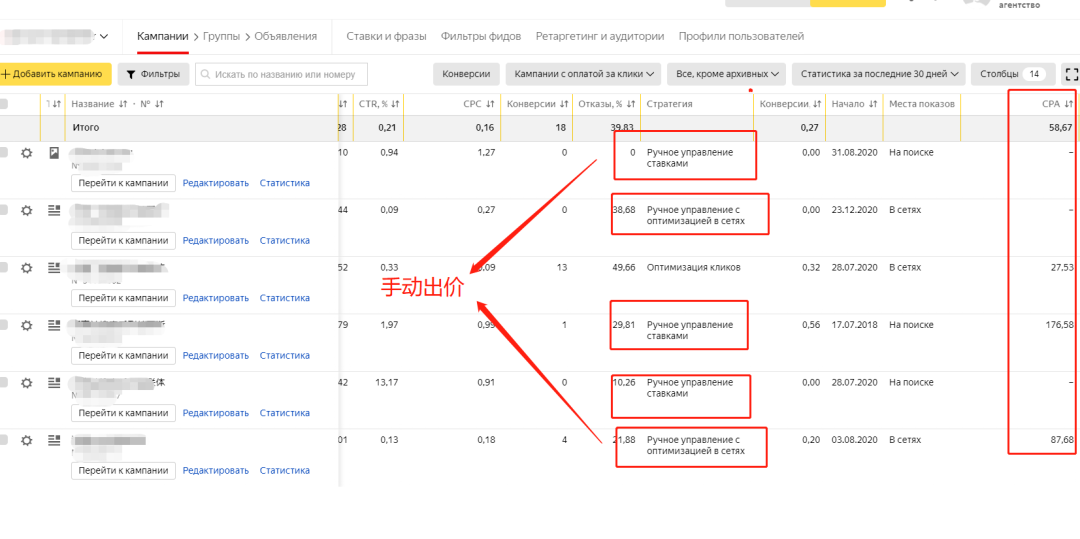Screen dimensions: 1080x539
Task: Click Добавить кампанию button
Action: click(55, 74)
